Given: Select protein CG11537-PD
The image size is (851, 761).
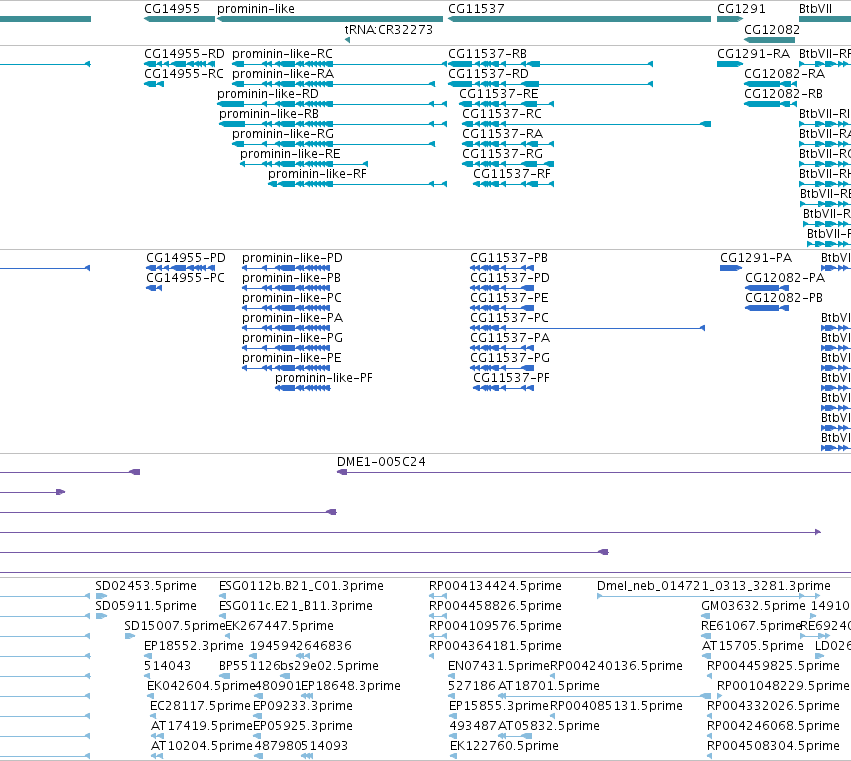Looking at the screenshot, I should [x=502, y=288].
